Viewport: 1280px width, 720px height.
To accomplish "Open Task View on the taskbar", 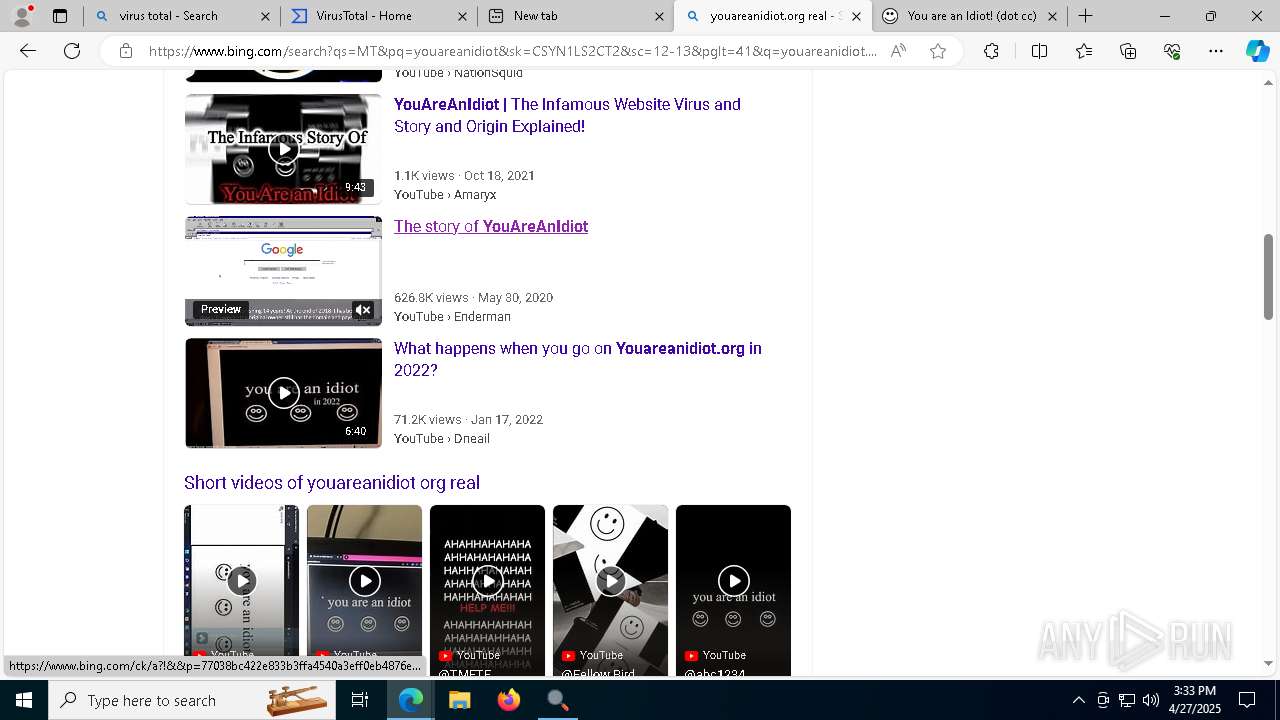I will point(360,700).
